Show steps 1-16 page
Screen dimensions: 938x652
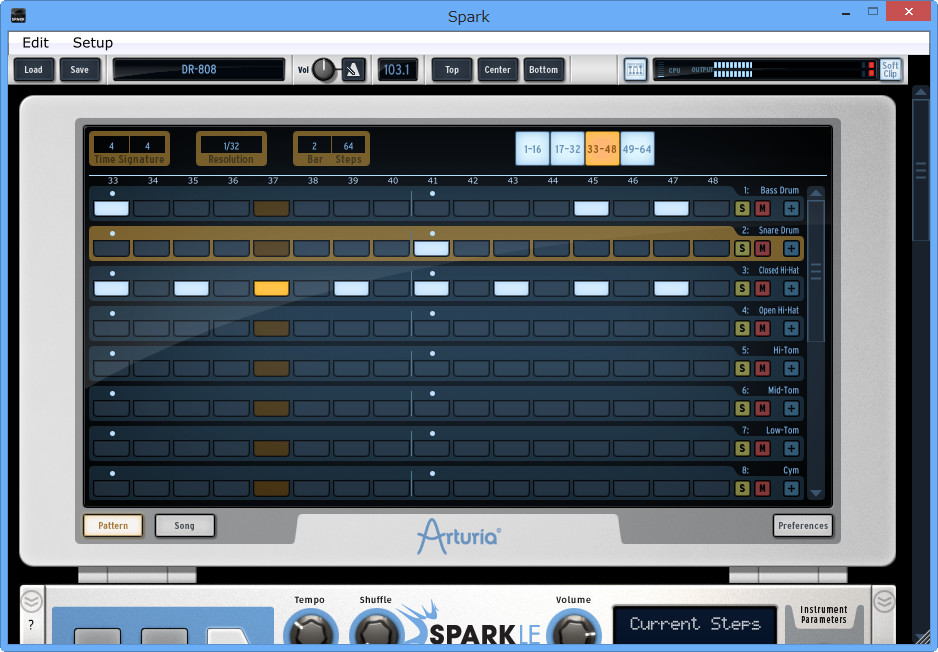[532, 149]
